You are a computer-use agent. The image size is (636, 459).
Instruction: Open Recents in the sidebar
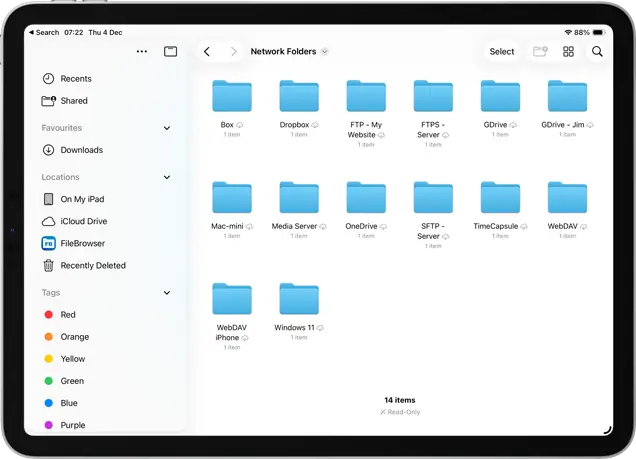(75, 79)
